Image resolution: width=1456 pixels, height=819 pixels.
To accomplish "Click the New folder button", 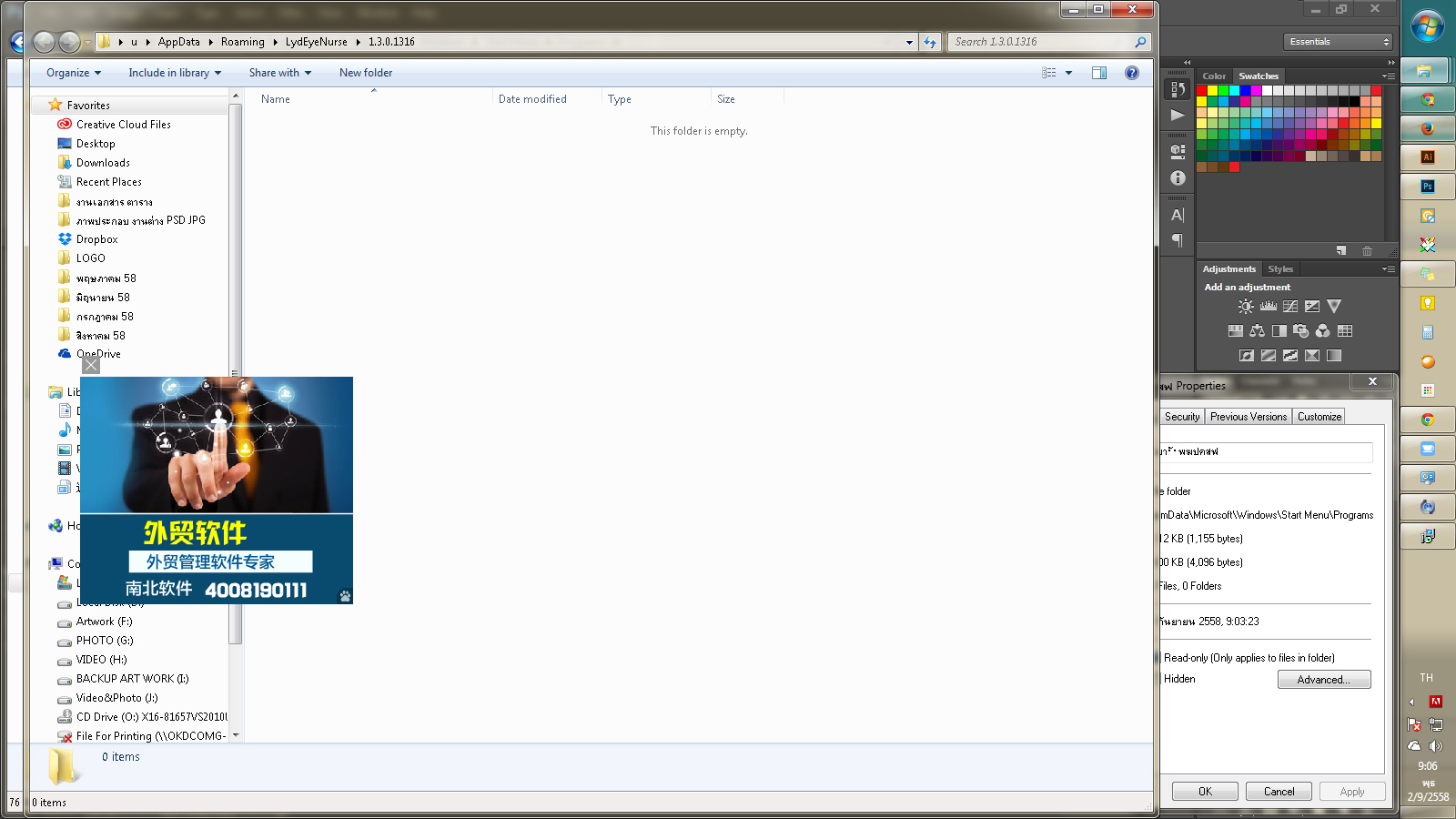I will pos(366,73).
